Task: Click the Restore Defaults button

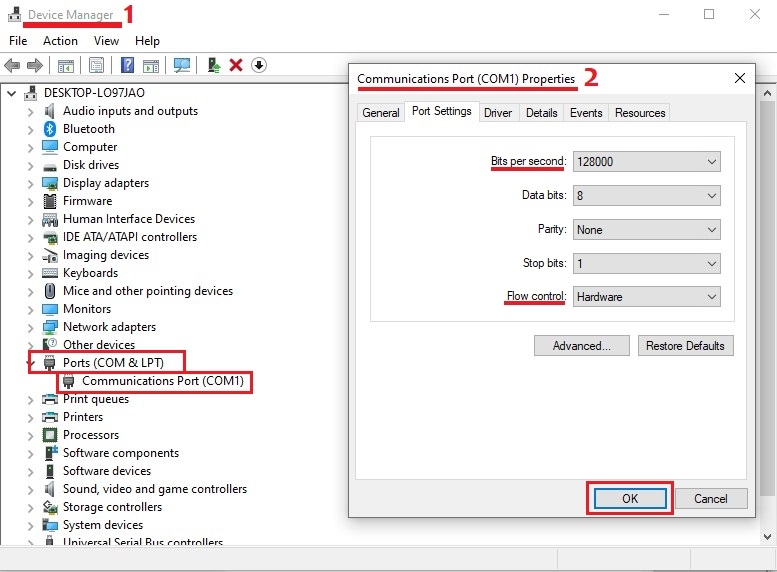Action: [x=685, y=346]
